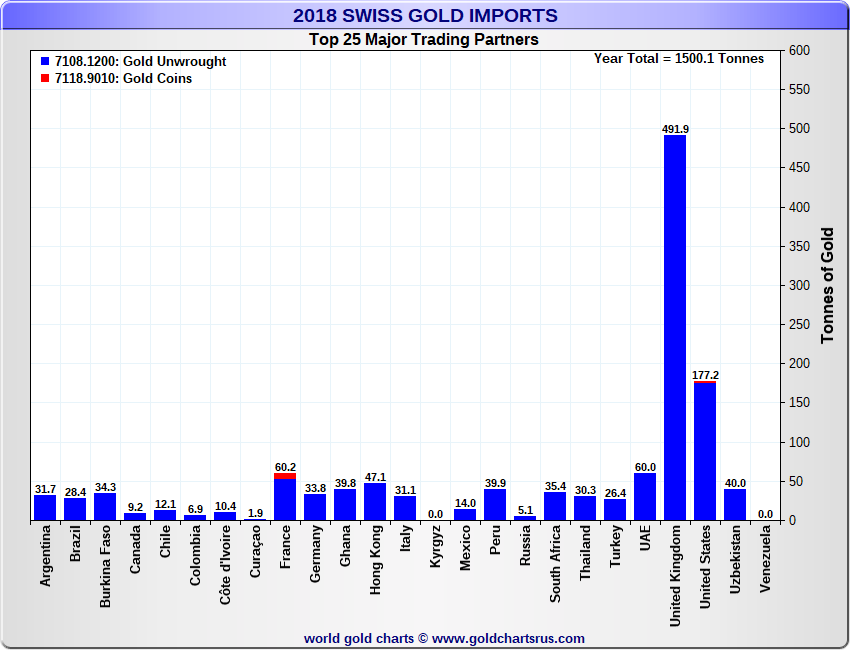Click the '9.2' value above Canada
The width and height of the screenshot is (850, 650).
[136, 507]
